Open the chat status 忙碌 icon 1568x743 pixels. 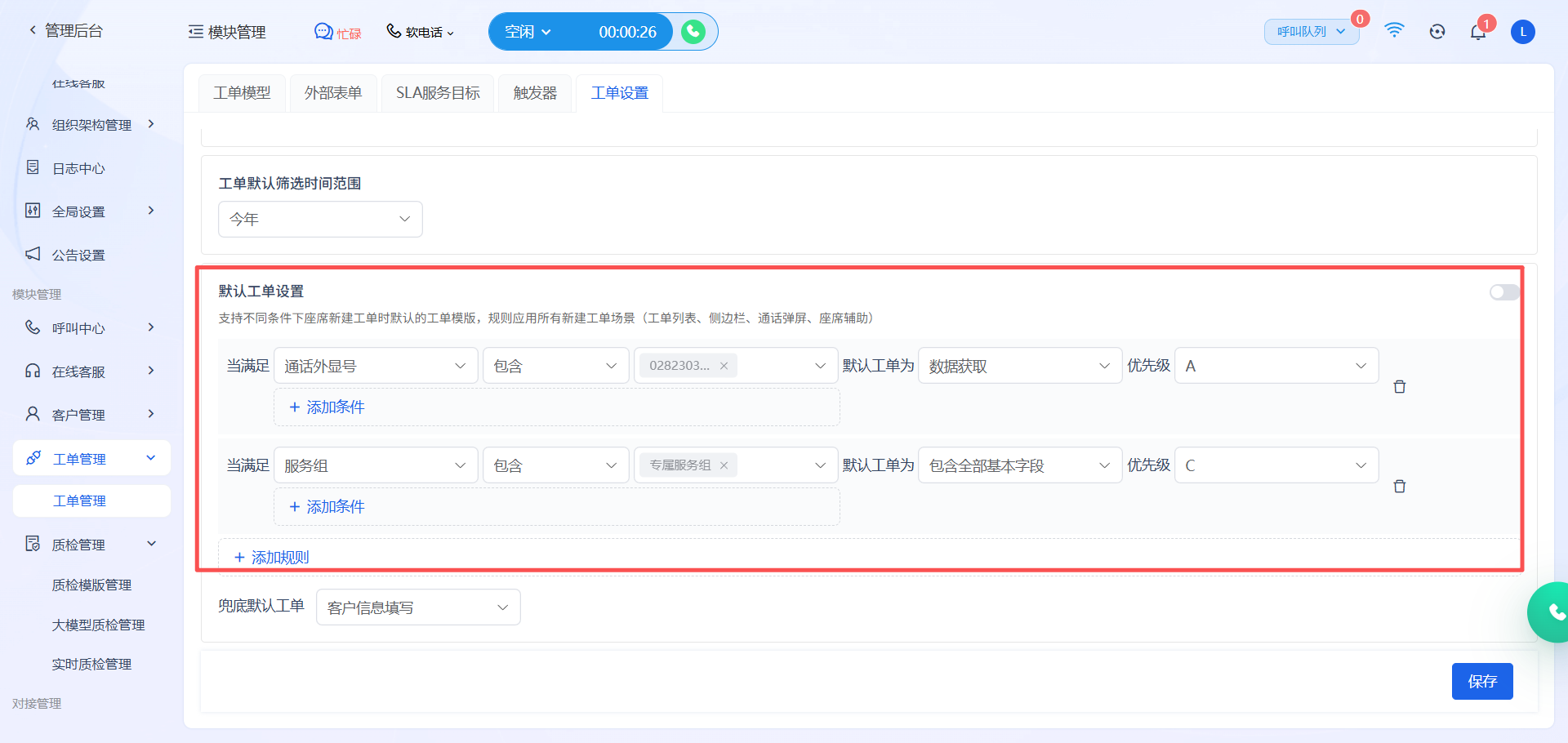(x=323, y=32)
